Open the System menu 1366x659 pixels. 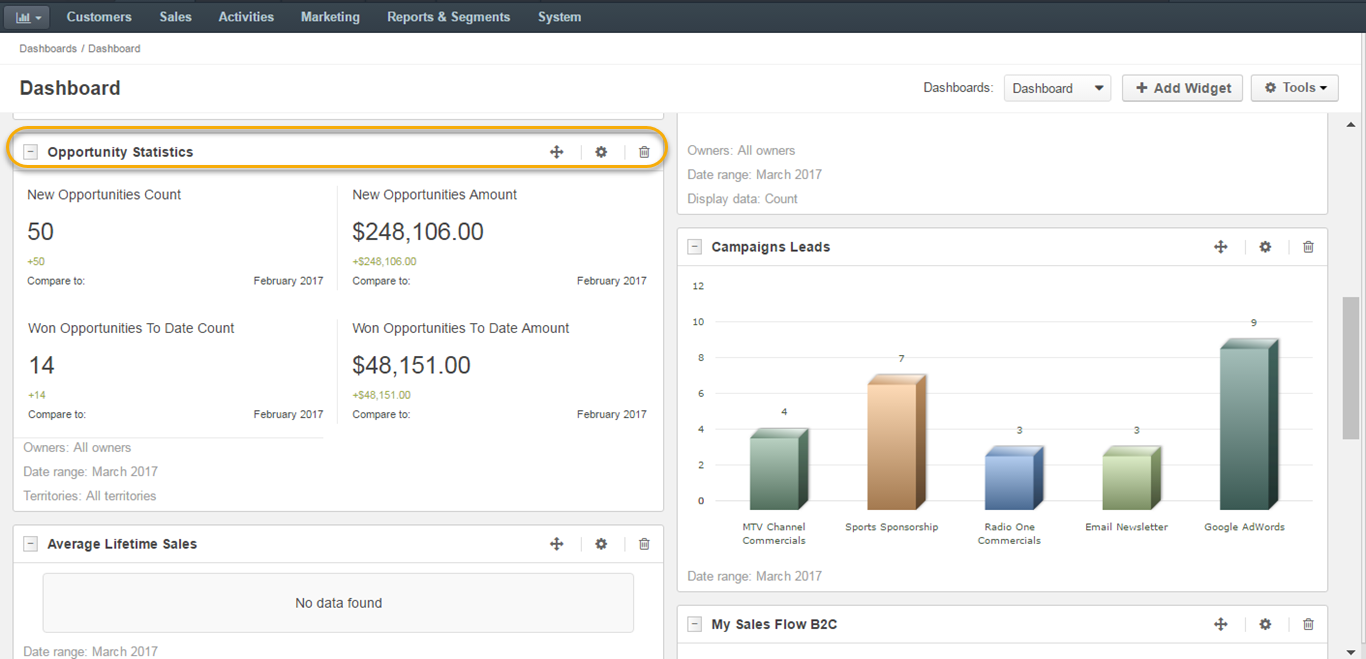559,17
